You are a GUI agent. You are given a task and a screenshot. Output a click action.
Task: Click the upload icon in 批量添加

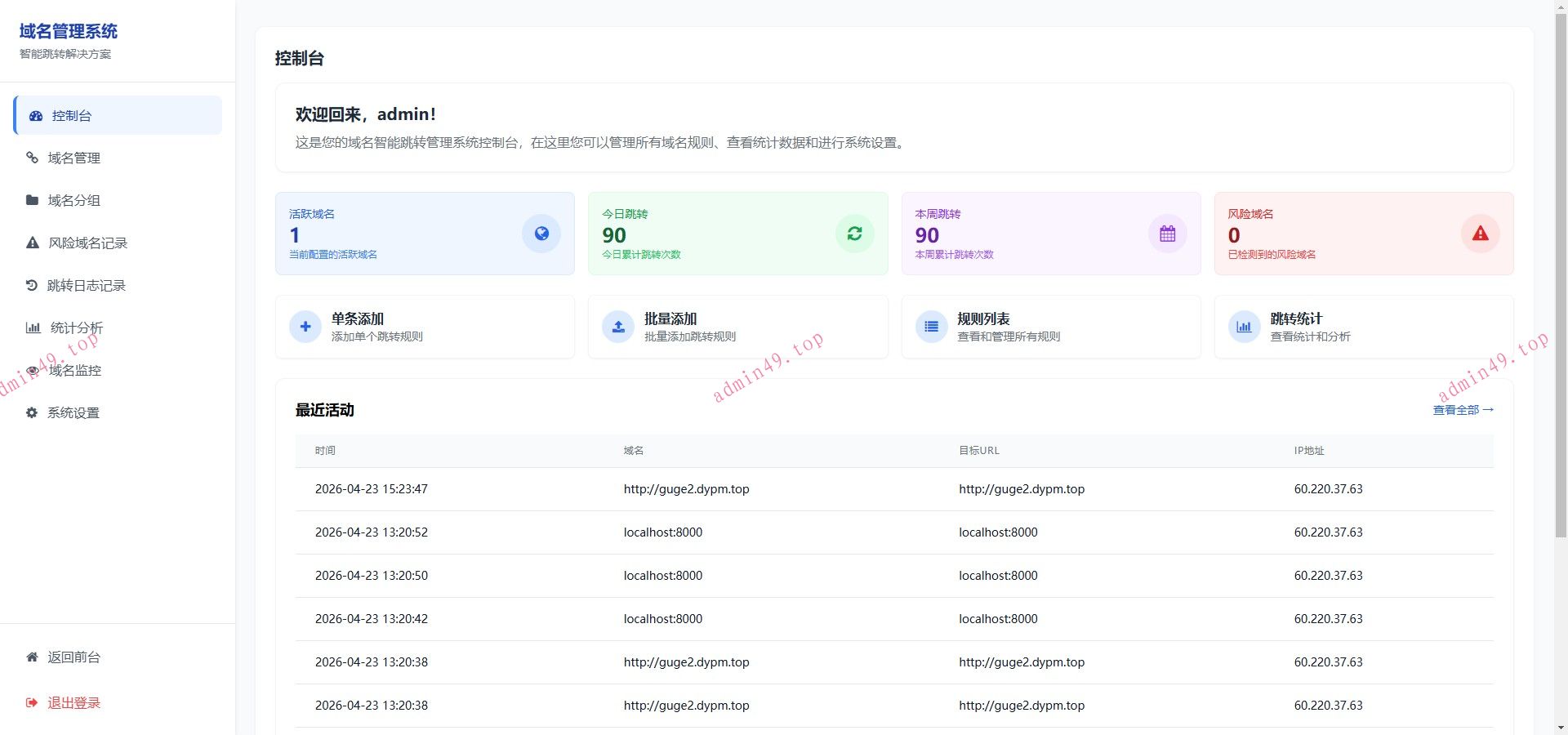pyautogui.click(x=618, y=327)
